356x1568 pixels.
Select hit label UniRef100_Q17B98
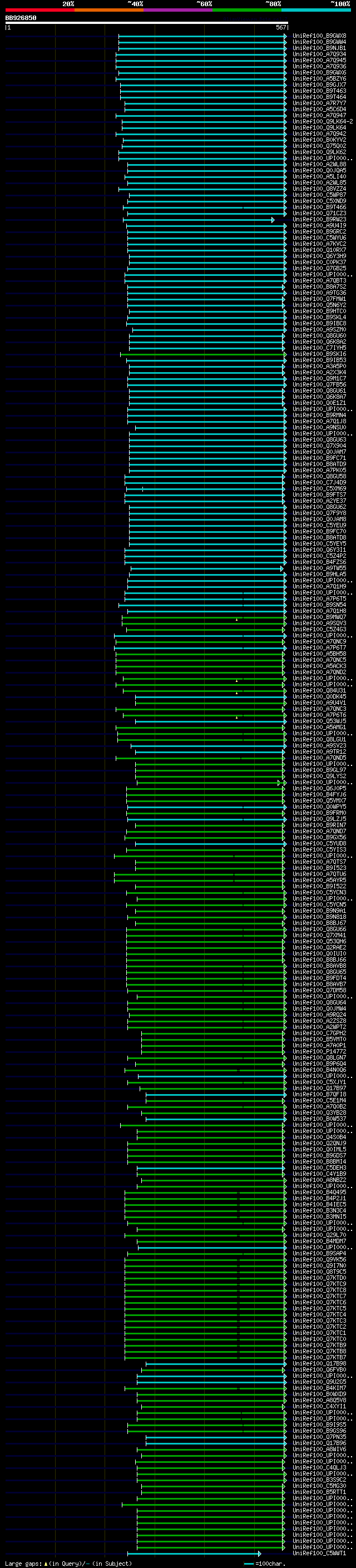(319, 1363)
